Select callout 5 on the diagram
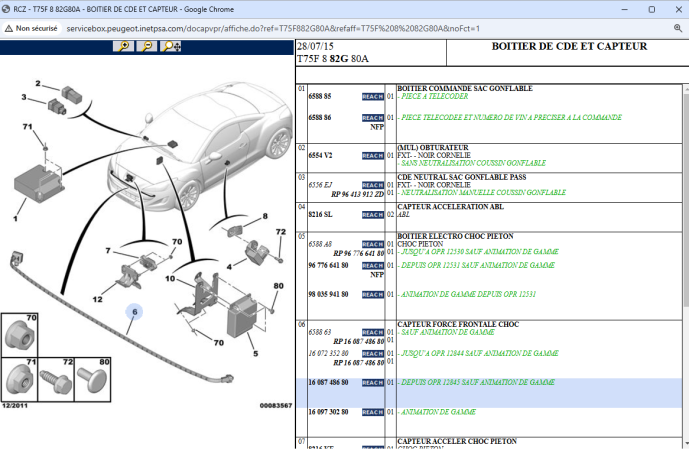689x451 pixels. click(x=255, y=353)
